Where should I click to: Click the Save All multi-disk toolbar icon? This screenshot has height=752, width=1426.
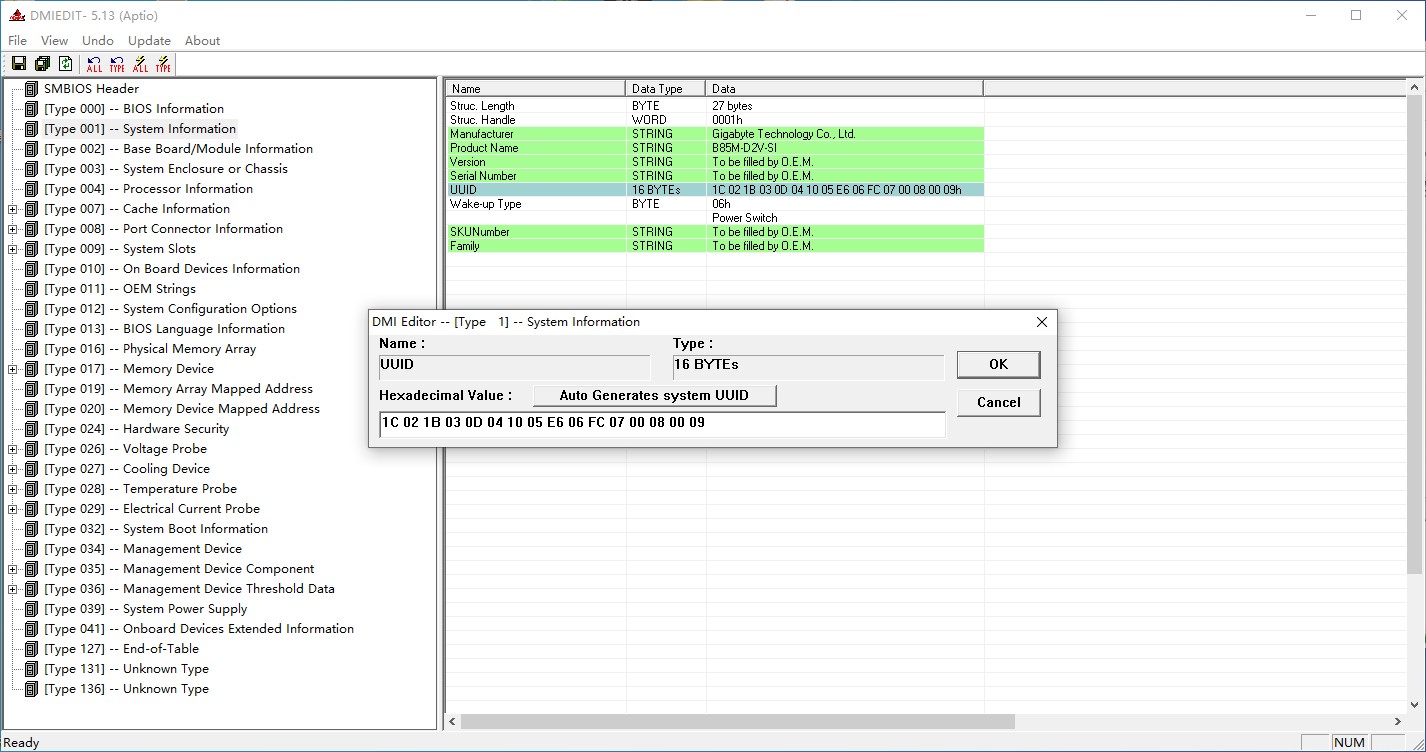(42, 64)
